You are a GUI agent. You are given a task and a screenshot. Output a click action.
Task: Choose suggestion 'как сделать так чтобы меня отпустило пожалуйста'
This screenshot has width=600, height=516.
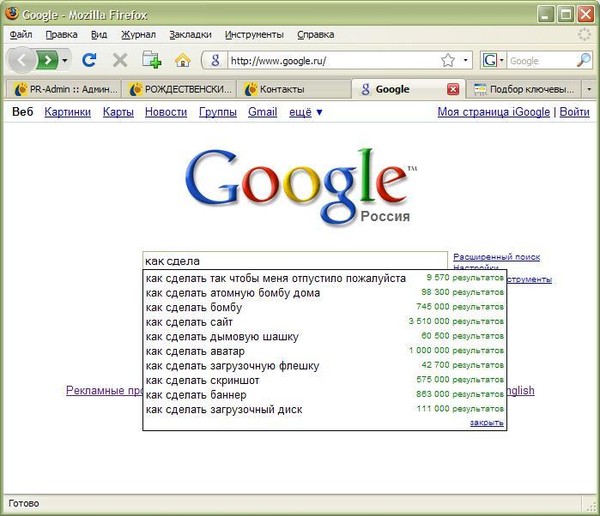pyautogui.click(x=324, y=278)
